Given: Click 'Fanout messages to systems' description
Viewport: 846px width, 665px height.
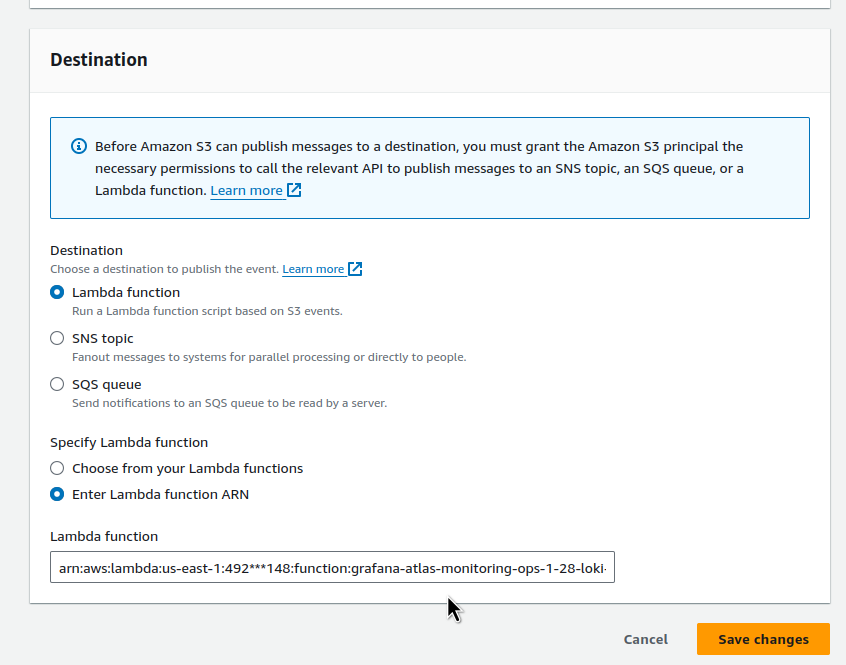Looking at the screenshot, I should 269,357.
